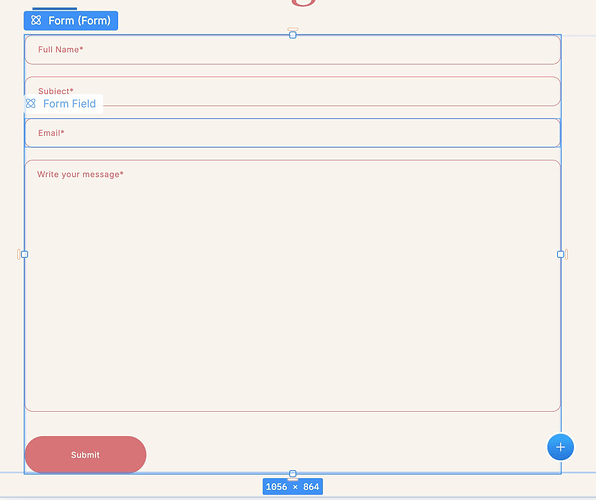Click orange spacing handle below the form
The height and width of the screenshot is (500, 596).
pos(293,479)
